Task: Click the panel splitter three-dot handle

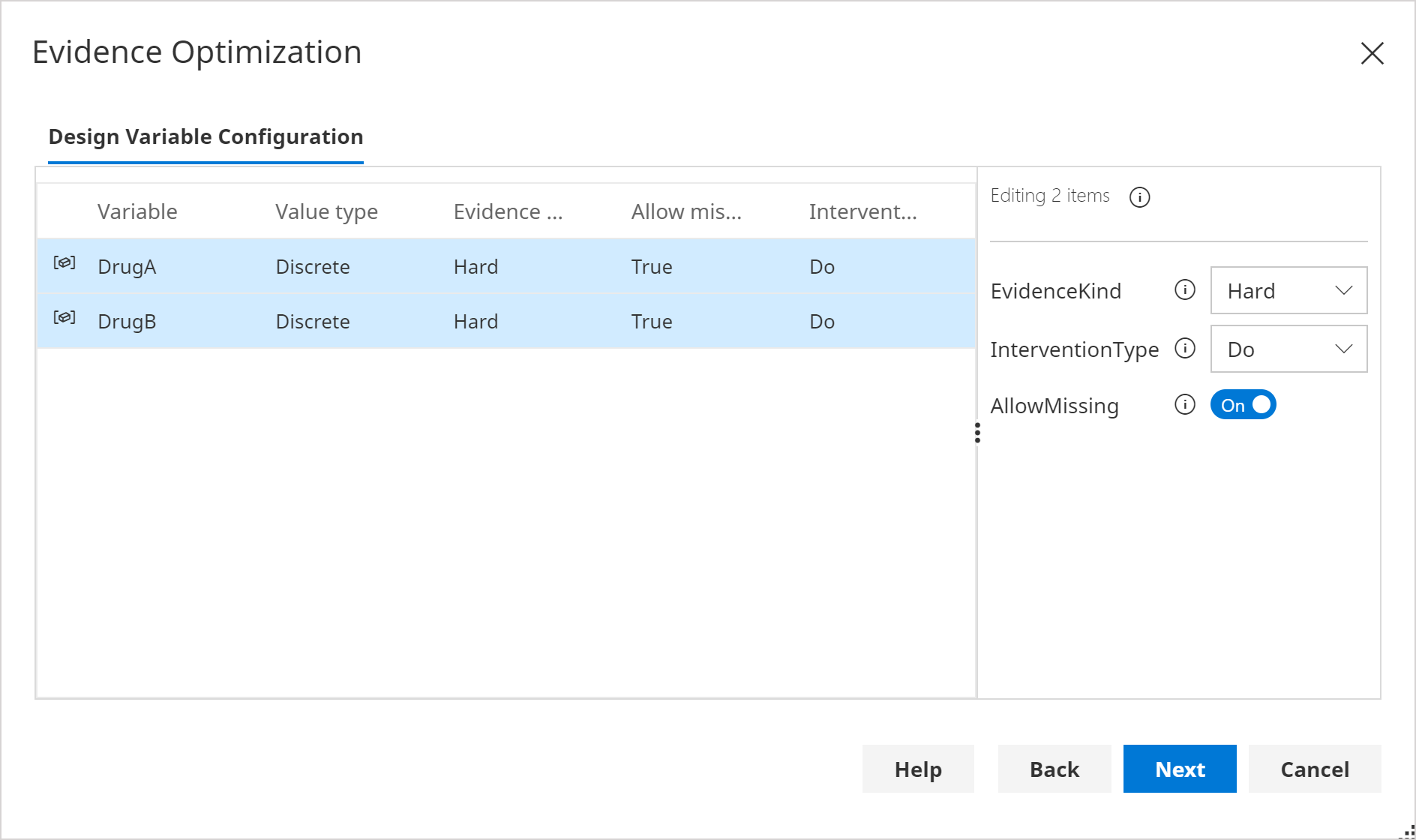Action: [x=977, y=433]
